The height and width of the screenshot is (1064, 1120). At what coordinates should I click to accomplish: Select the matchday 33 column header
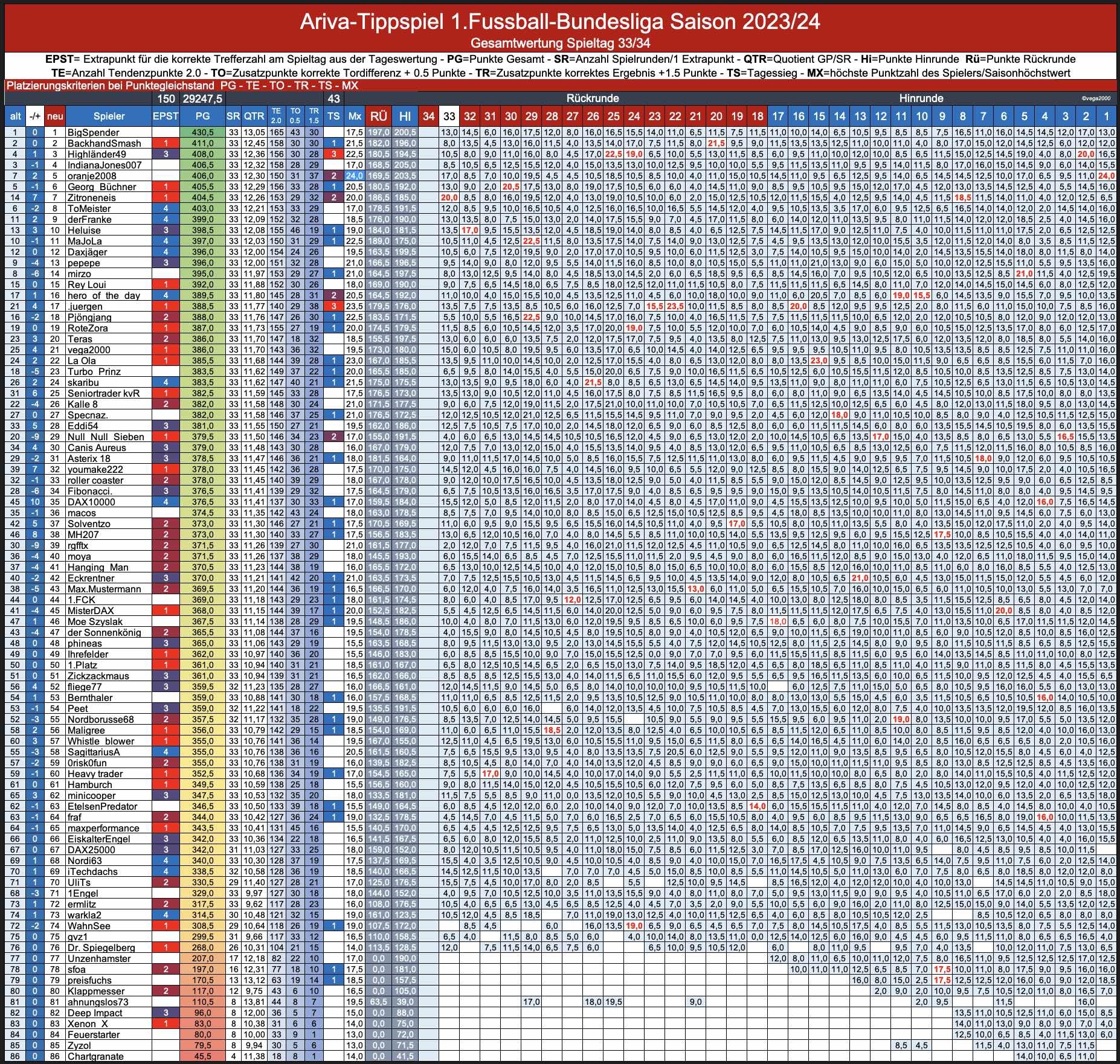(x=449, y=116)
